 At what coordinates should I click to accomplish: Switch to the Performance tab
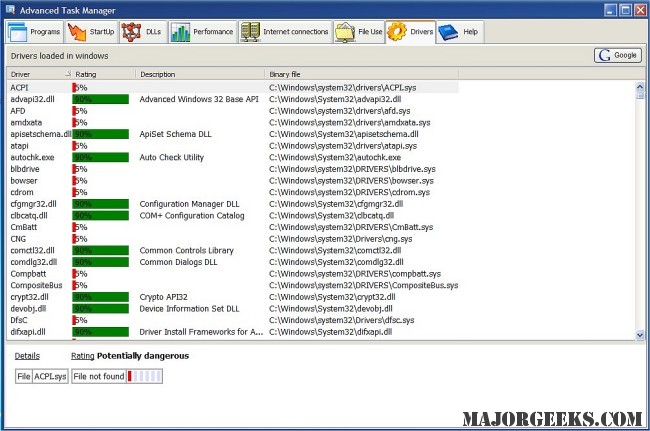pyautogui.click(x=203, y=32)
